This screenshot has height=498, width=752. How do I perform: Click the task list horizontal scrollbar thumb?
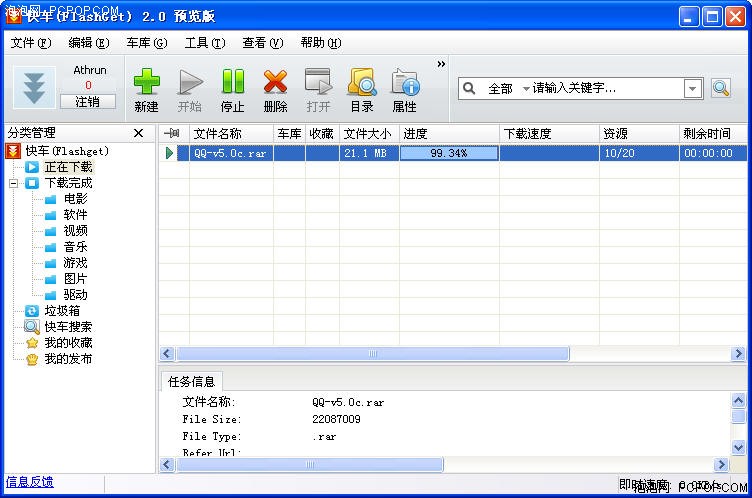[x=373, y=354]
